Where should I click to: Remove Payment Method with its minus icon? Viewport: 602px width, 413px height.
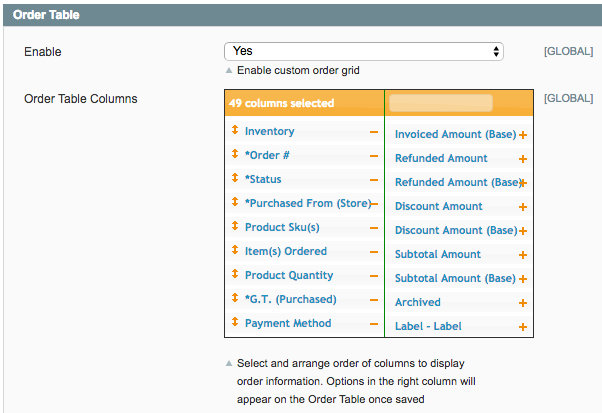tap(374, 324)
